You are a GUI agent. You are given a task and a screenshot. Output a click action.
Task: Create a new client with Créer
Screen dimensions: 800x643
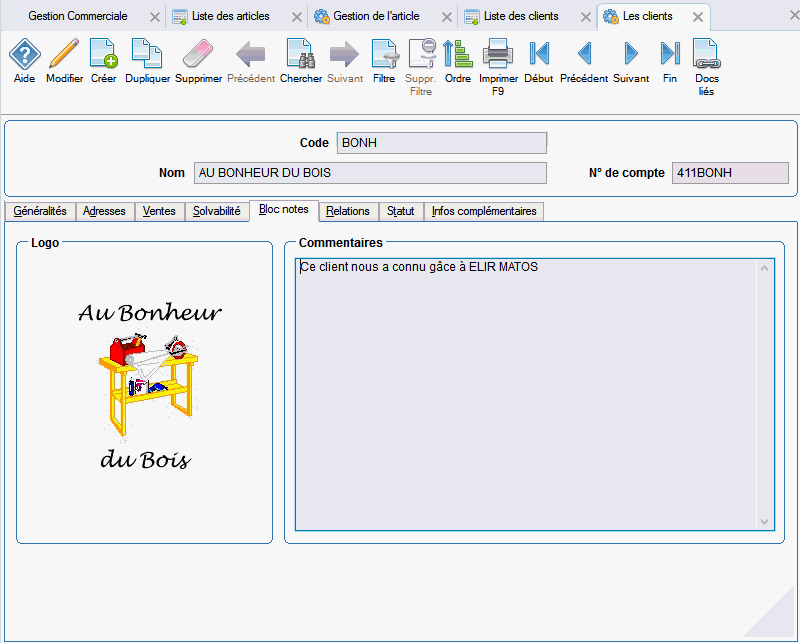[103, 55]
